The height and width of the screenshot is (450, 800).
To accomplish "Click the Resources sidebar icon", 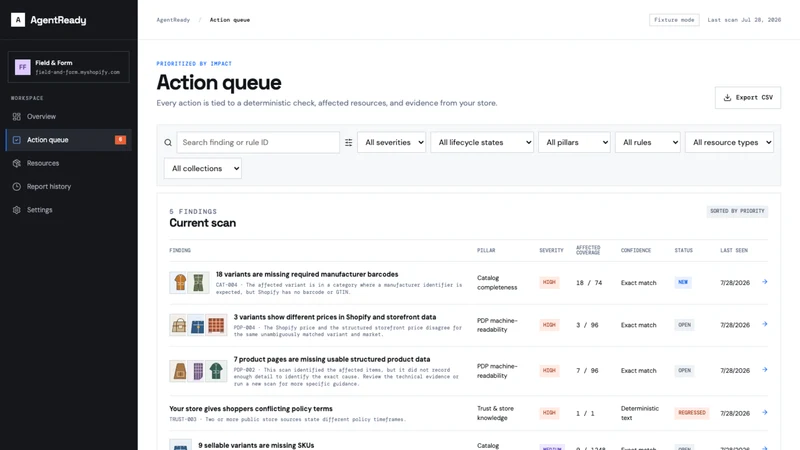I will 17,163.
